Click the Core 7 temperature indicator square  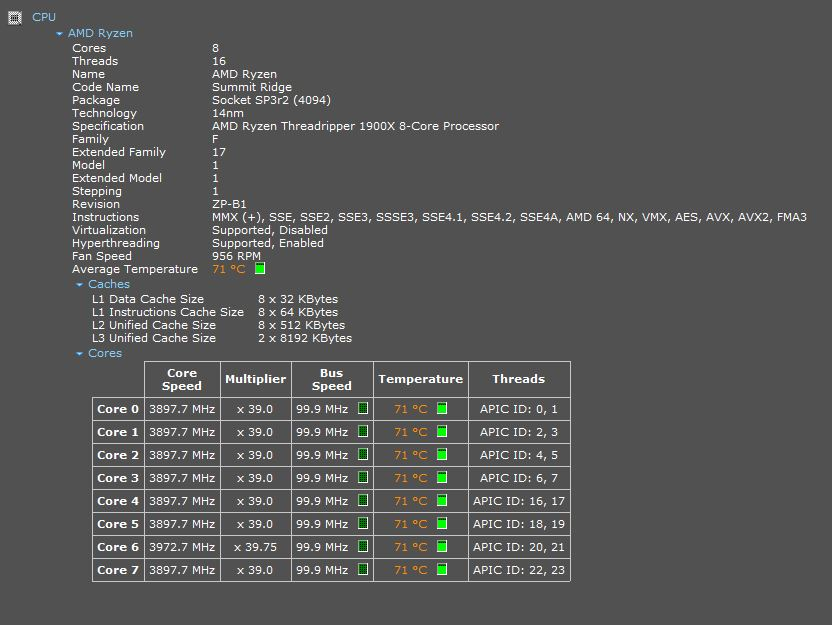pyautogui.click(x=442, y=569)
